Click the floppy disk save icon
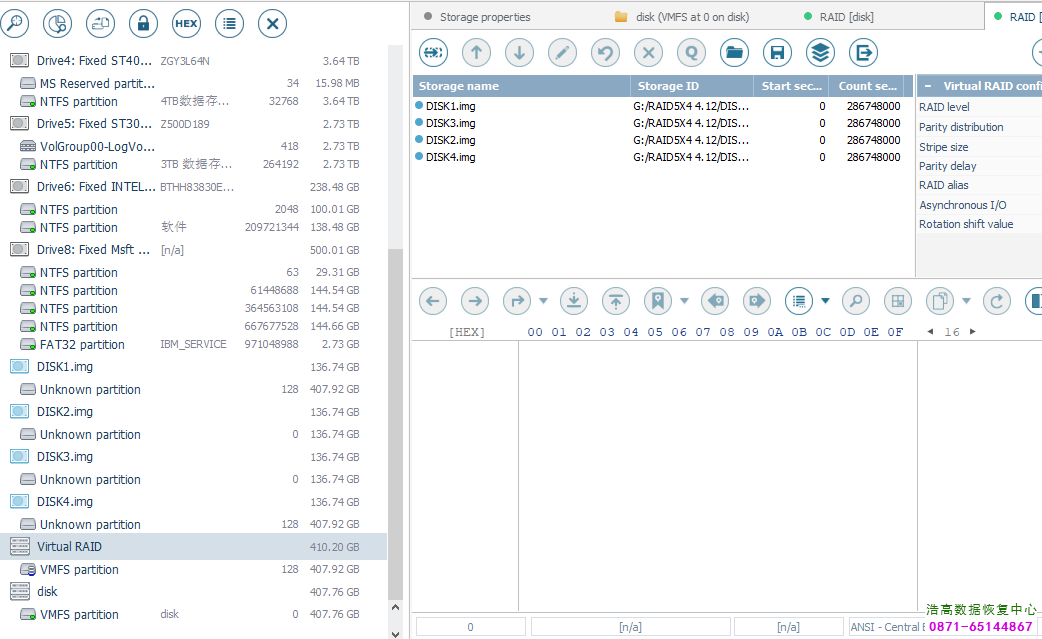The height and width of the screenshot is (639, 1042). click(777, 53)
